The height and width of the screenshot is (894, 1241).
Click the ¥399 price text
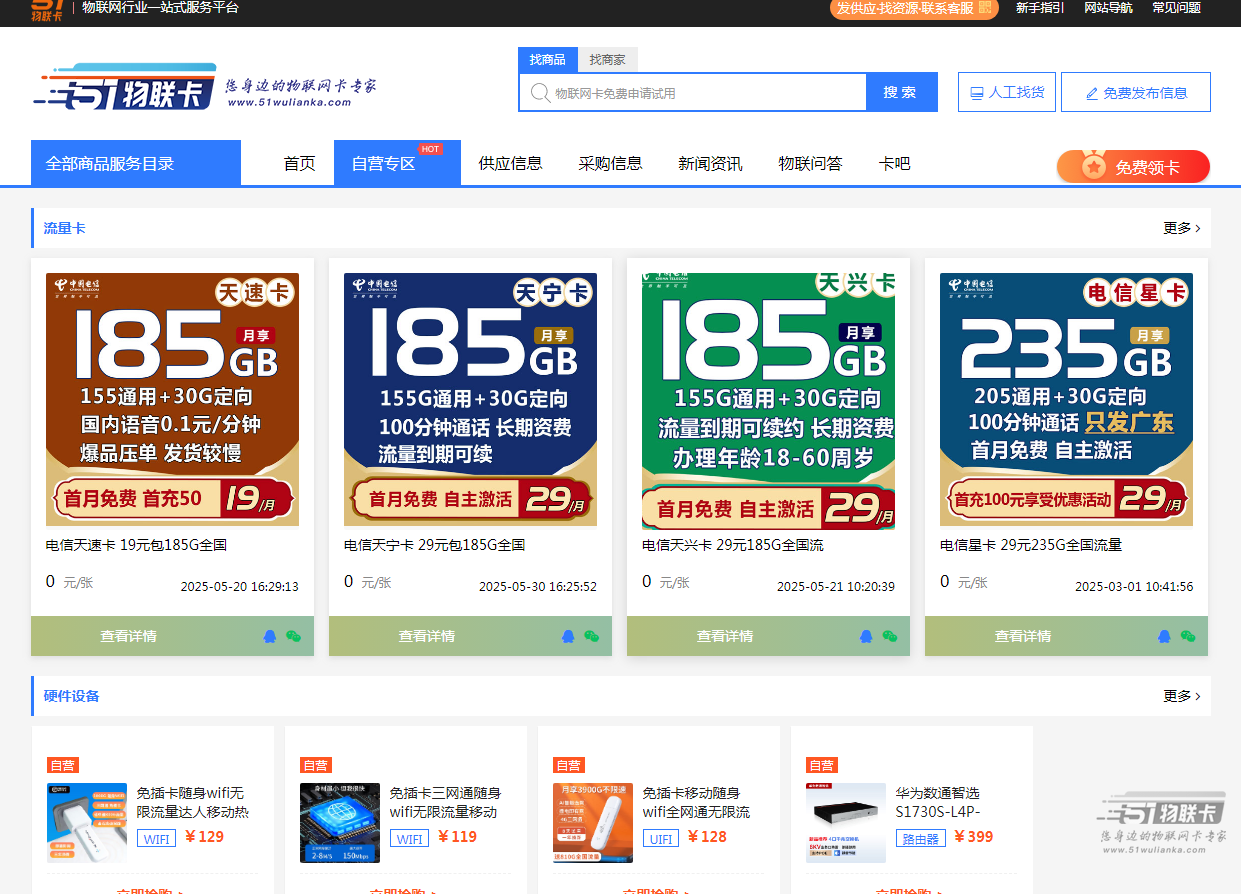(974, 837)
